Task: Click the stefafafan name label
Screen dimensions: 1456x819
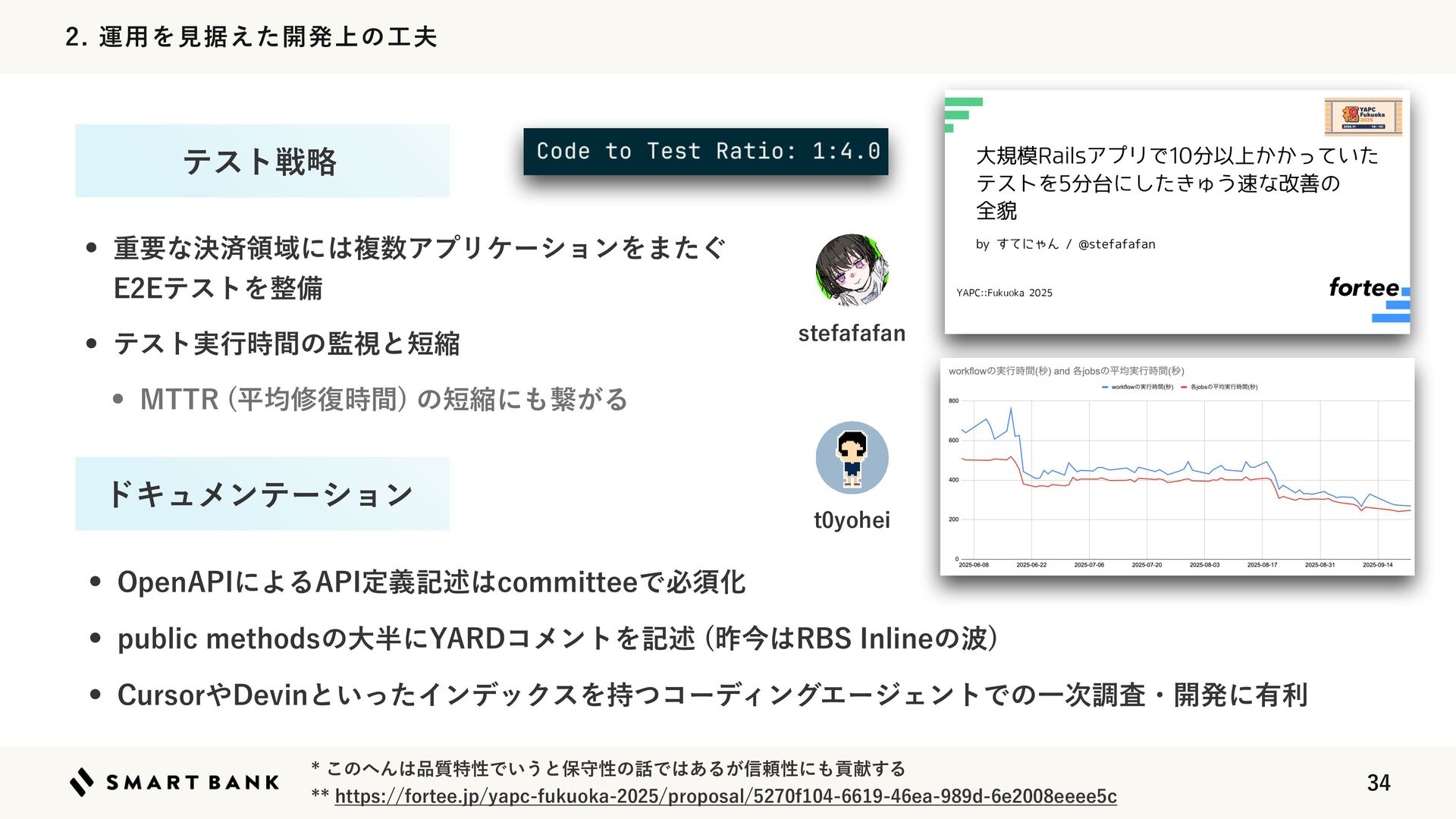Action: (852, 333)
